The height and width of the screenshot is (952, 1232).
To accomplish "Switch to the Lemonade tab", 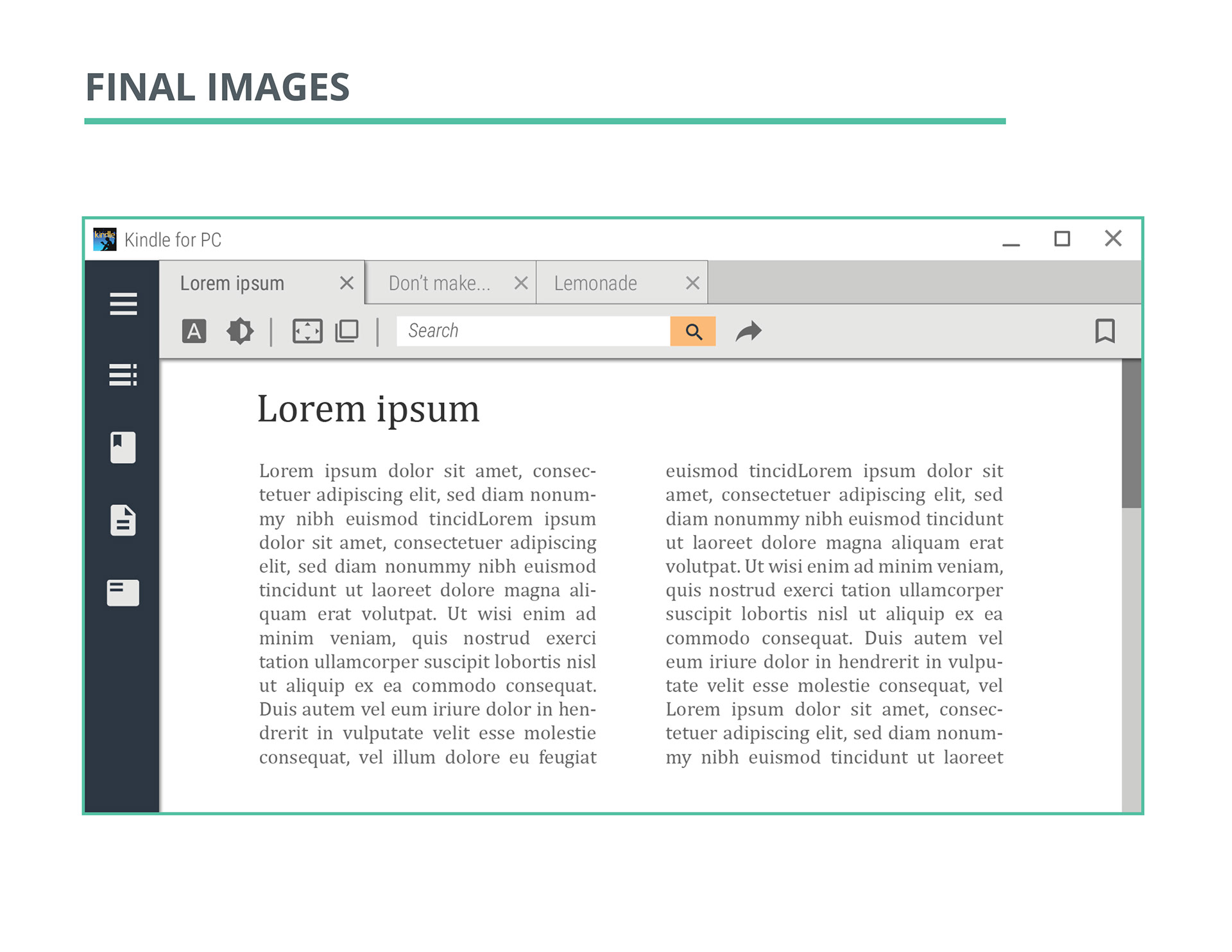I will click(595, 283).
